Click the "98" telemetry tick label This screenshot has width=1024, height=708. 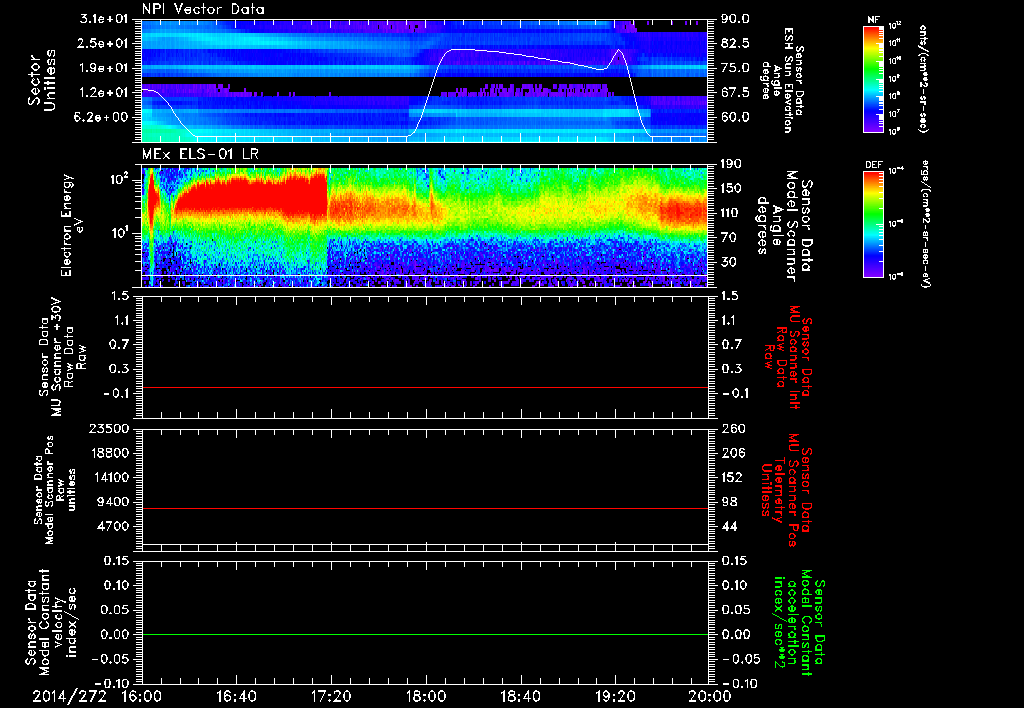point(729,502)
